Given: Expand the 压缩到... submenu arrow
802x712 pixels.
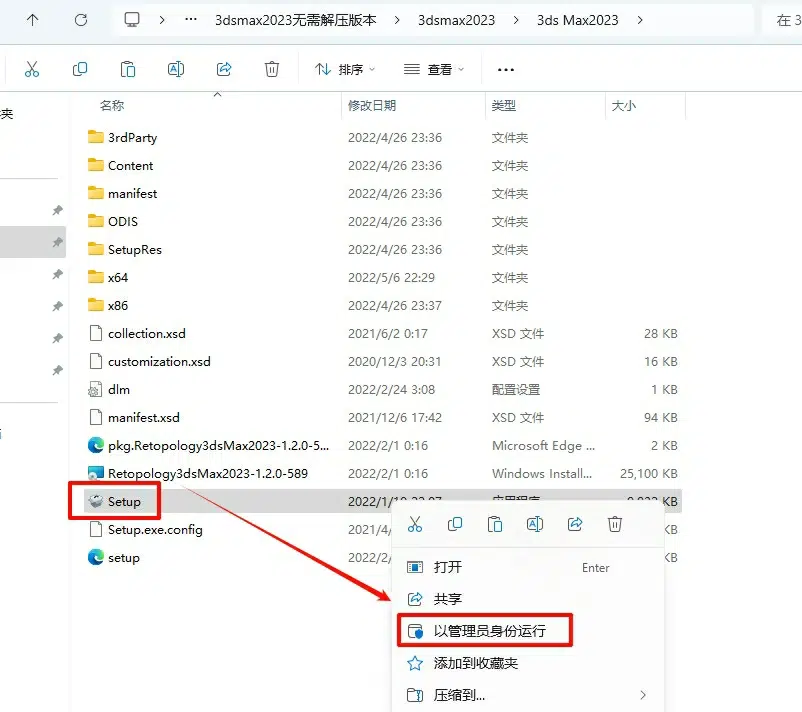Looking at the screenshot, I should (x=643, y=695).
